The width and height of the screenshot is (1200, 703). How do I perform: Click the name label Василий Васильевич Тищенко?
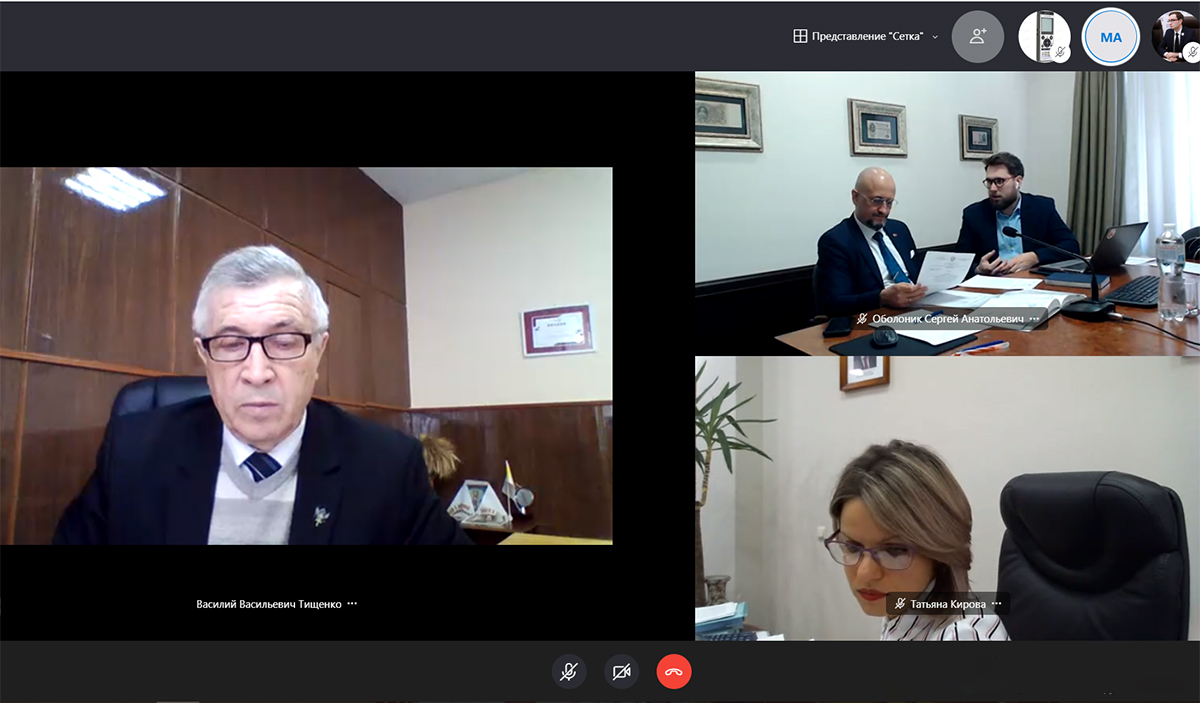[269, 604]
